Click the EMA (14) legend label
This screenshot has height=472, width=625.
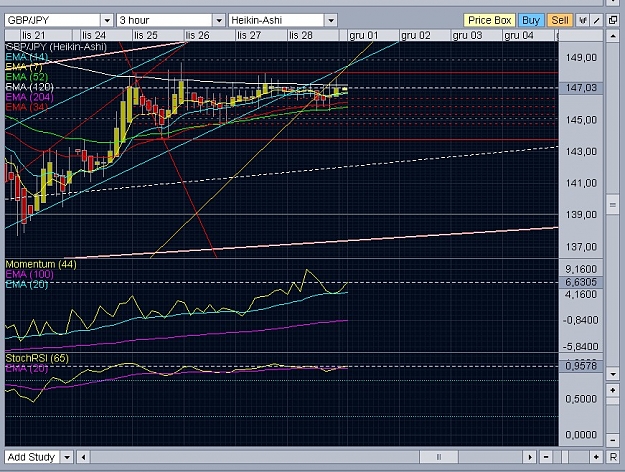tap(27, 57)
